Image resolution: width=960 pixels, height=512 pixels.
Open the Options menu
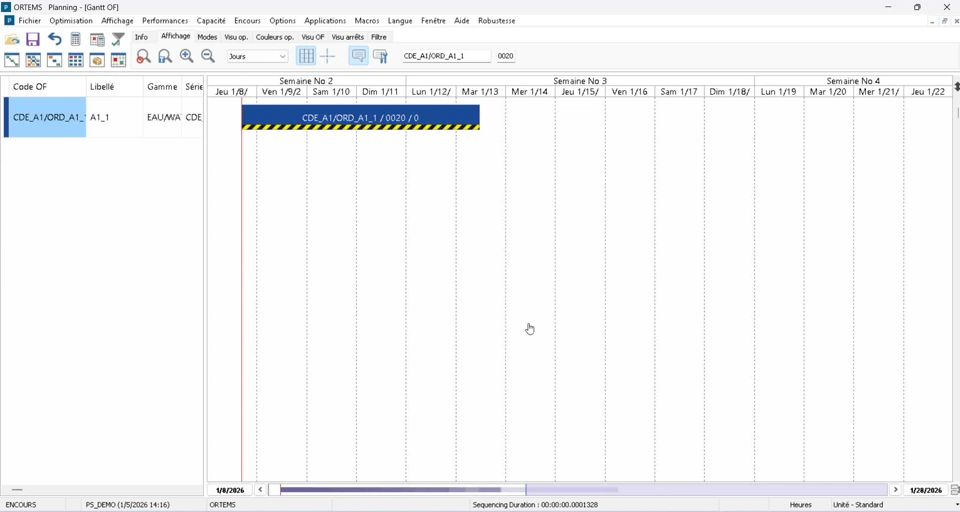click(283, 20)
